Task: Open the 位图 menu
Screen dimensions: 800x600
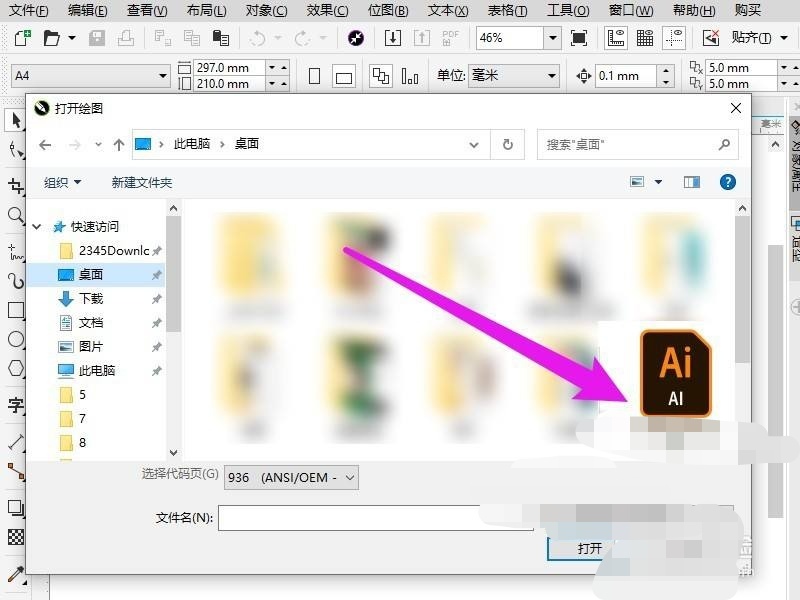Action: (387, 10)
